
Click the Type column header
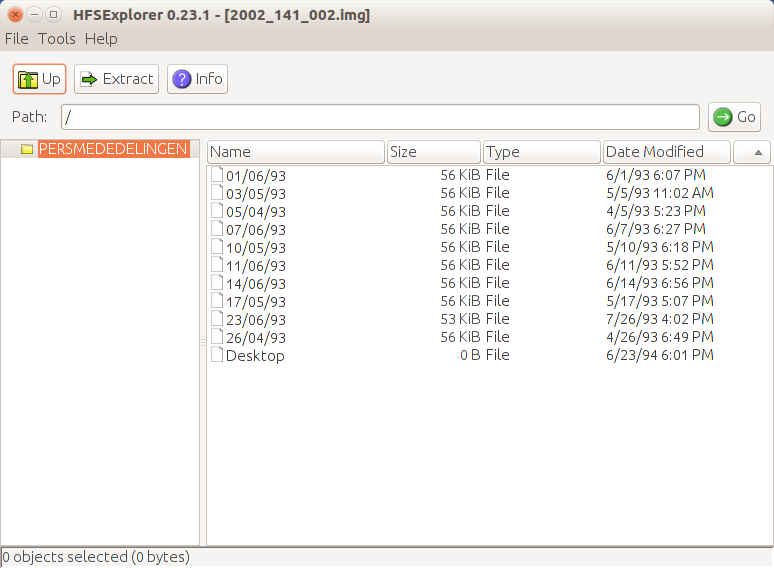541,152
